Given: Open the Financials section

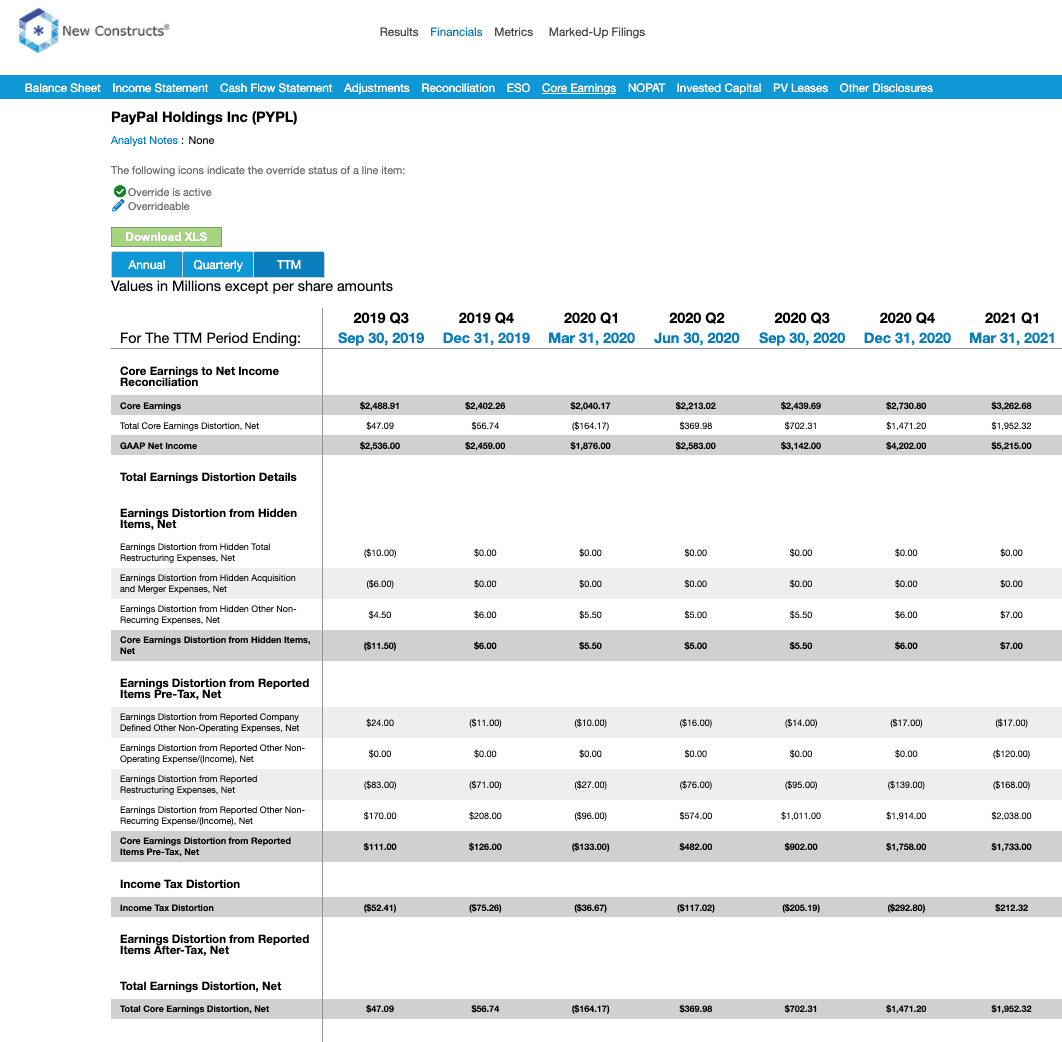Looking at the screenshot, I should click(x=456, y=32).
